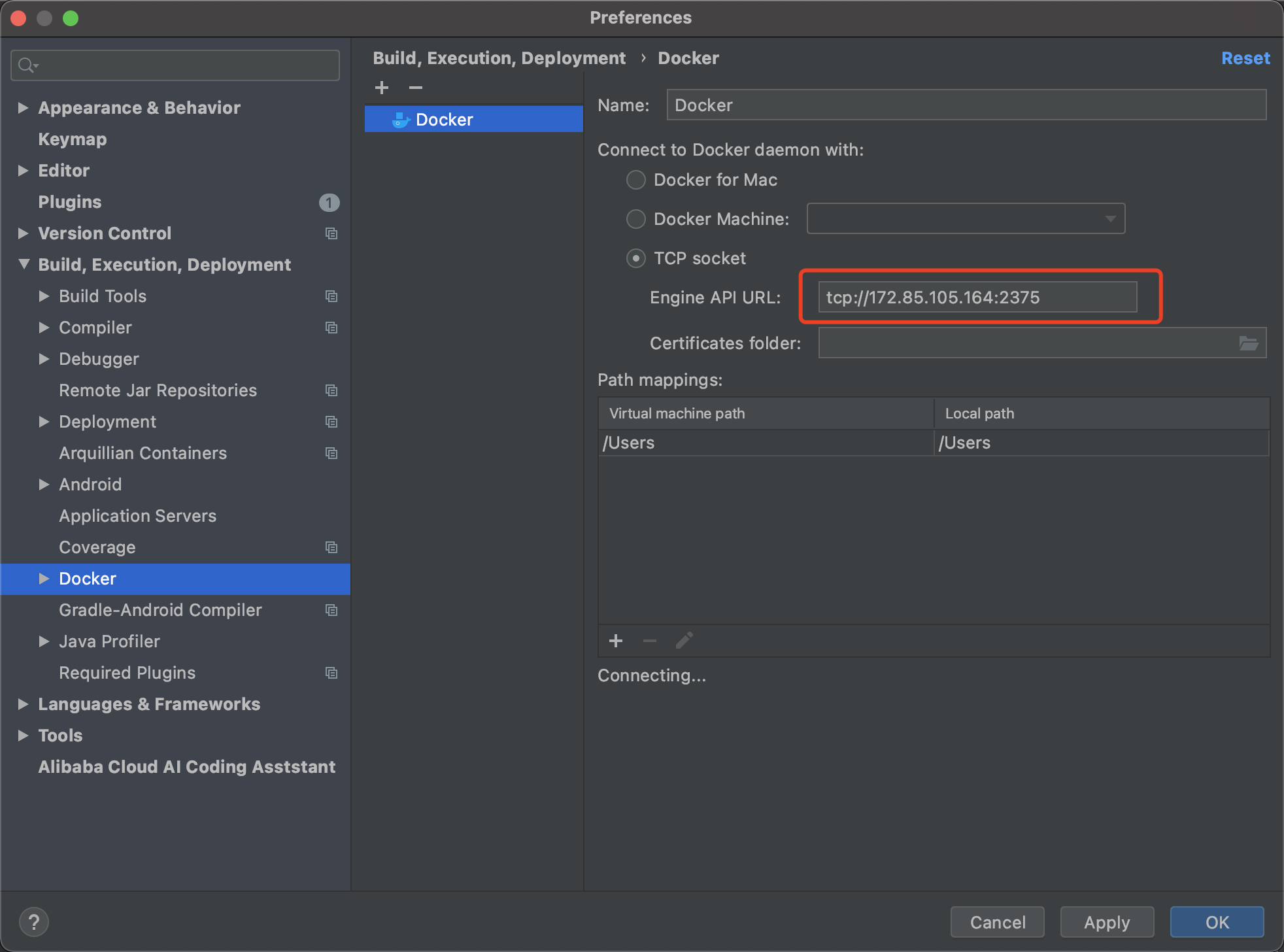The image size is (1284, 952).
Task: Select the Docker whale entry in the list
Action: tap(474, 120)
